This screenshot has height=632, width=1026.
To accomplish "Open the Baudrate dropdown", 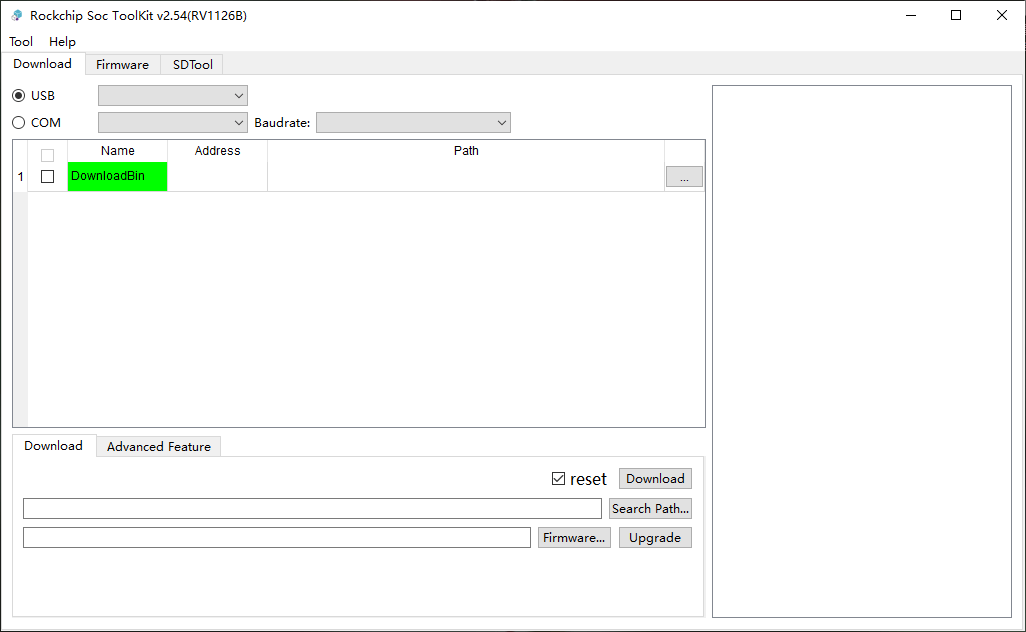I will pos(414,122).
